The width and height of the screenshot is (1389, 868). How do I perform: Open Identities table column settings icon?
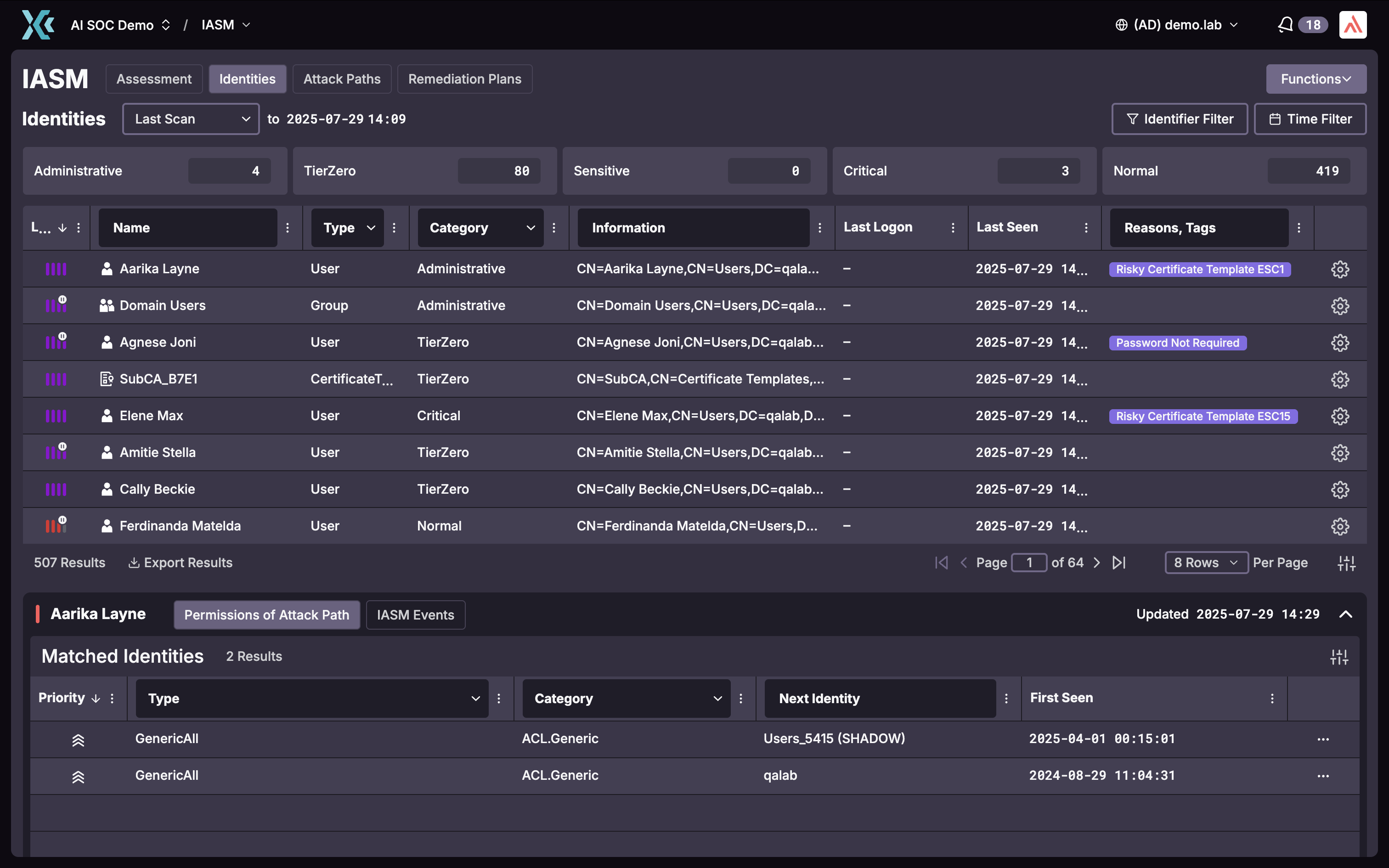[x=1346, y=563]
